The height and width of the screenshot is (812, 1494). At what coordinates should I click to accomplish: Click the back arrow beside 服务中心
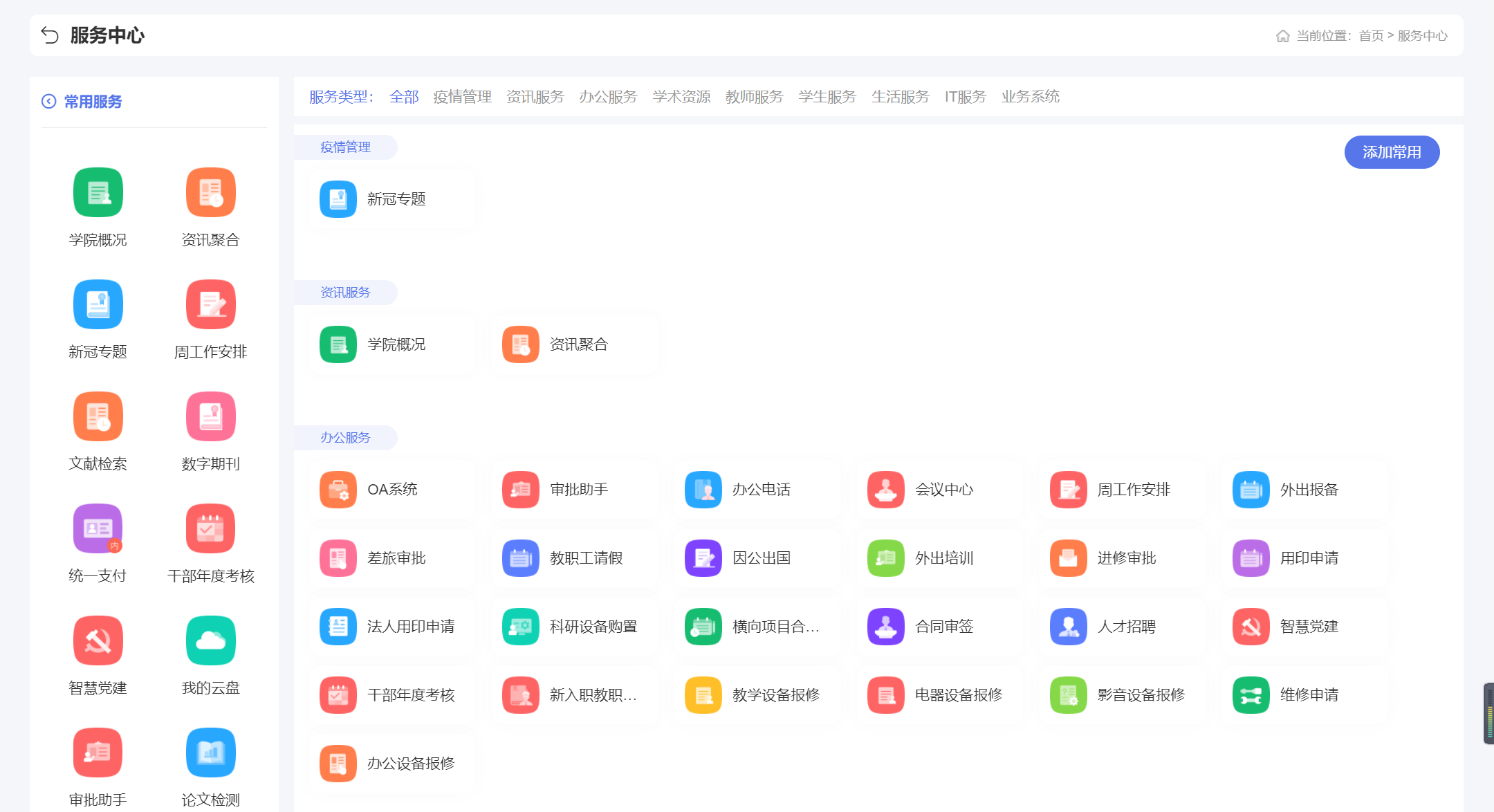(x=50, y=35)
